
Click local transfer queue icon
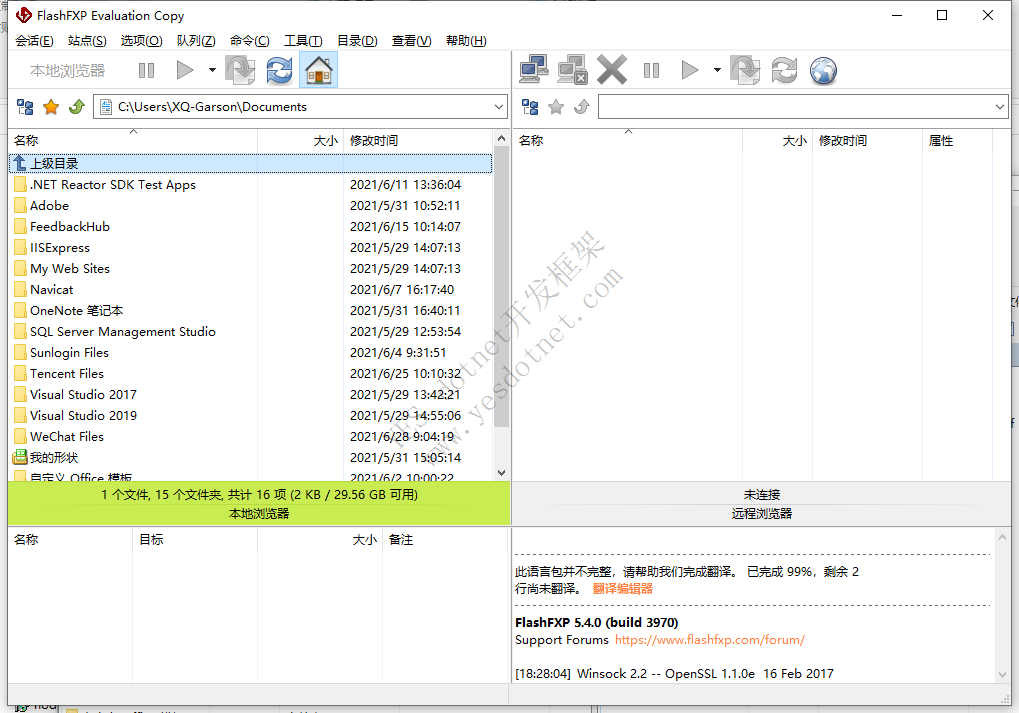240,70
